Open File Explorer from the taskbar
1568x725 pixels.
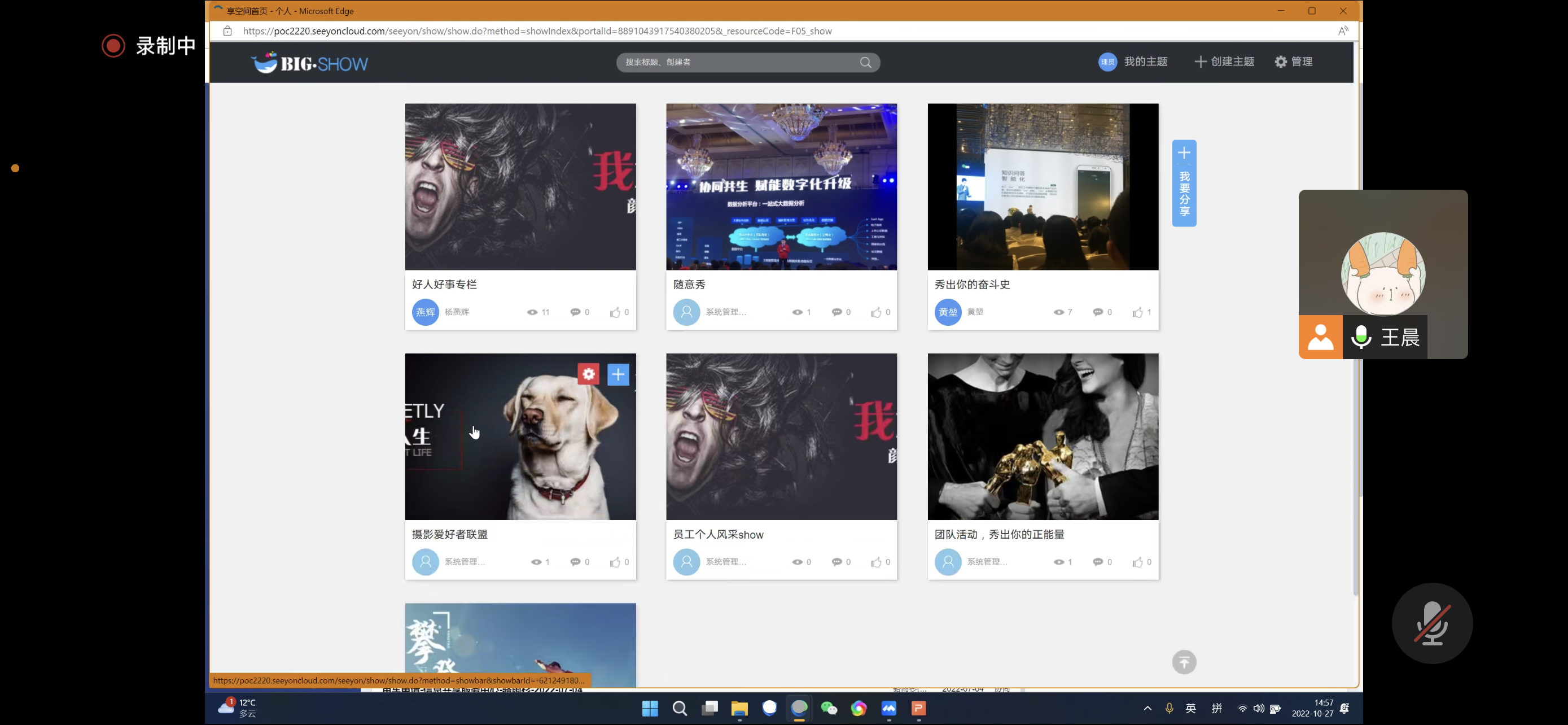(739, 709)
